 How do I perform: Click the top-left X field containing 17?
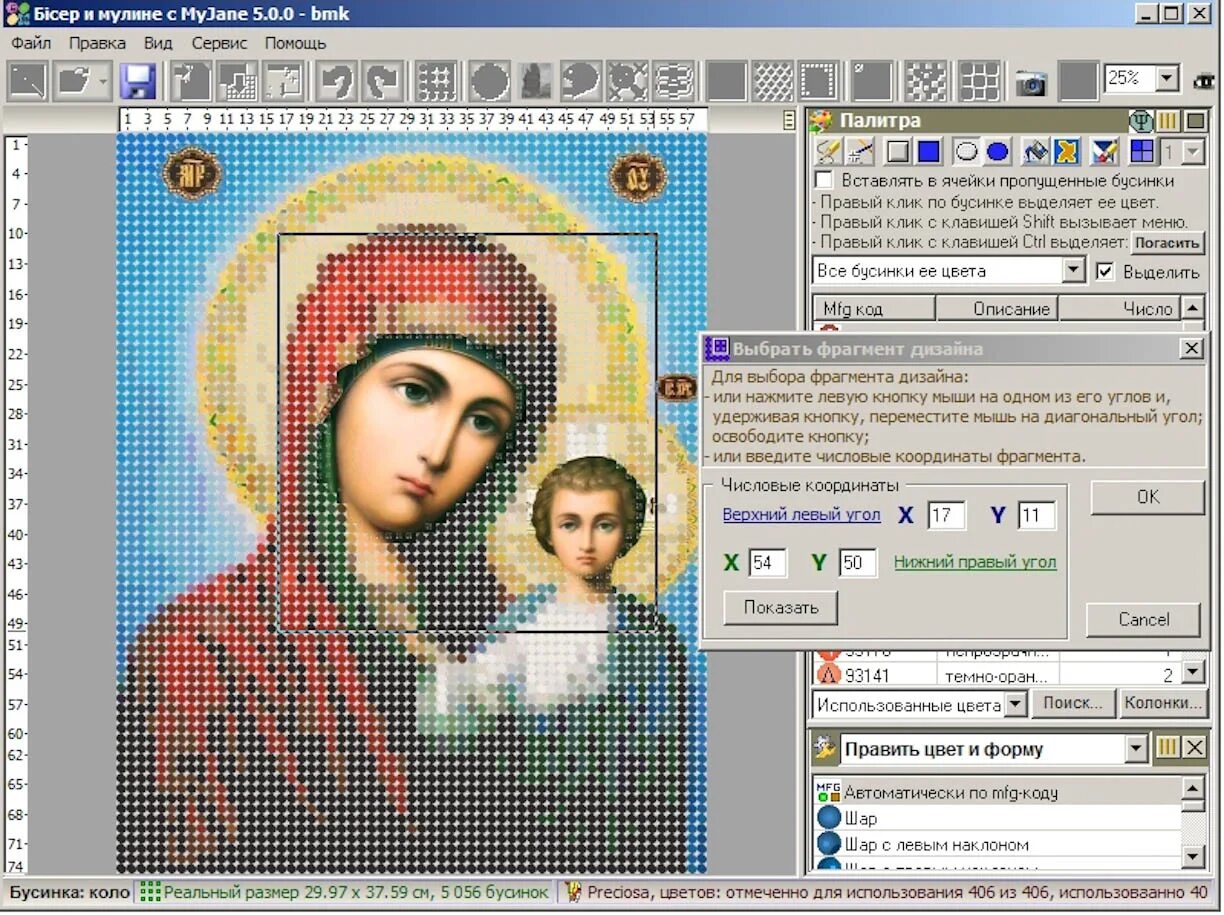coord(946,516)
